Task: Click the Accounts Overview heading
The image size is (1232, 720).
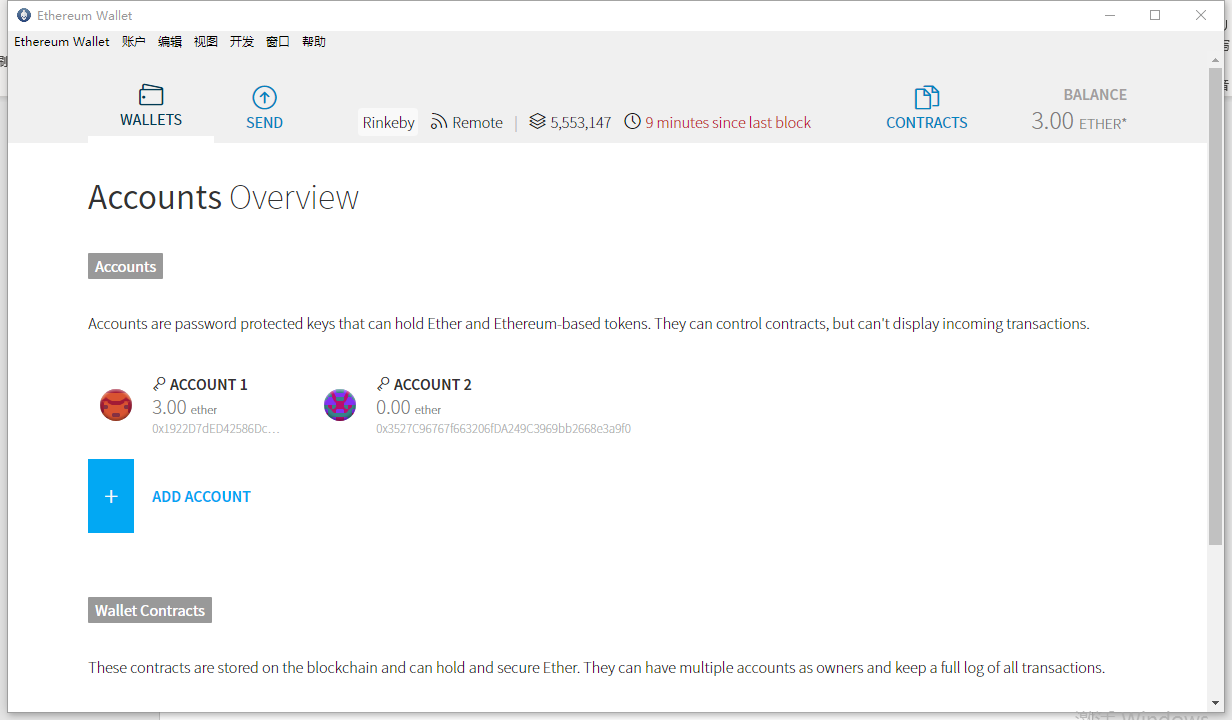Action: click(223, 197)
